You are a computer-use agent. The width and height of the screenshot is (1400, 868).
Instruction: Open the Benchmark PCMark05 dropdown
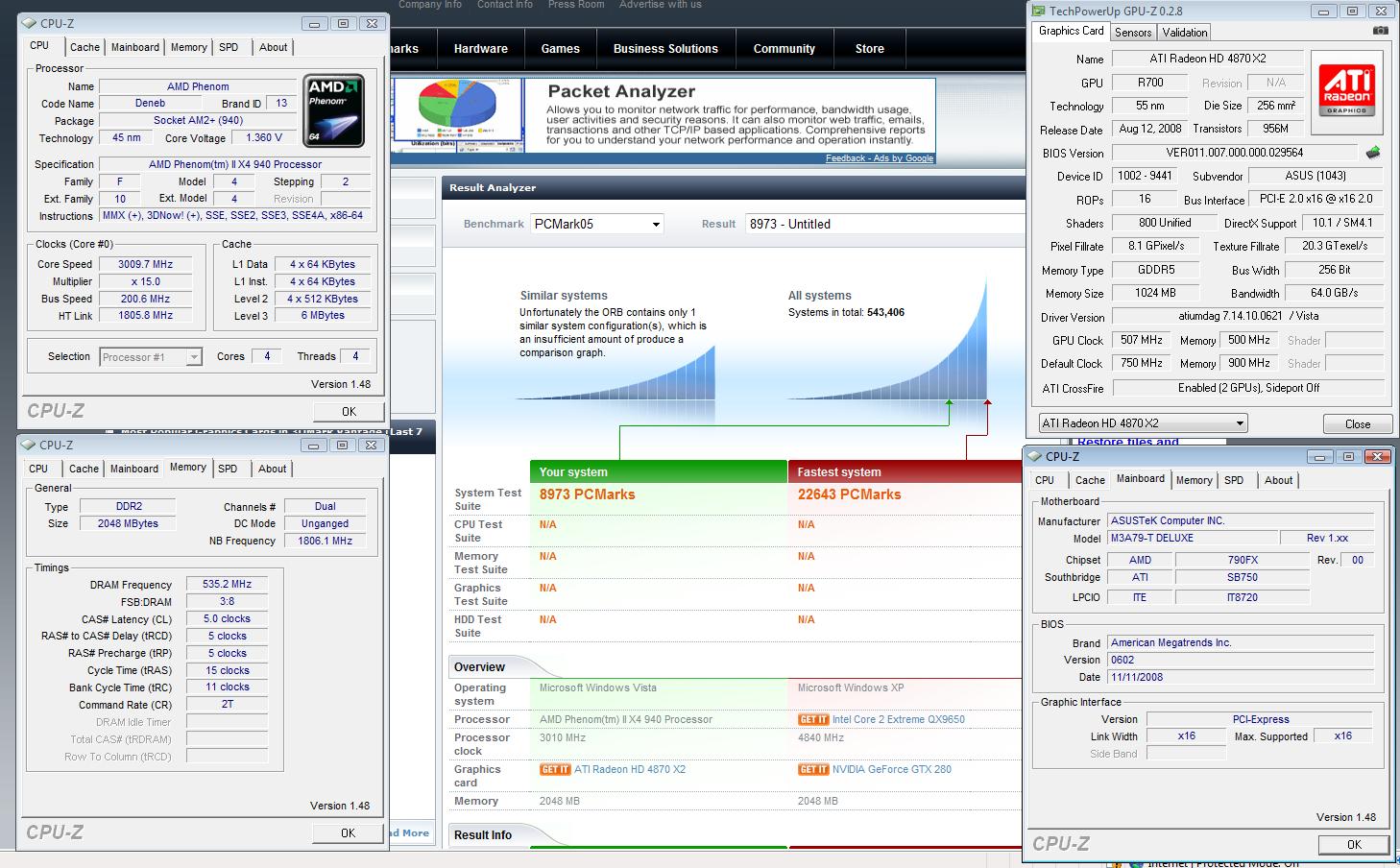coord(596,224)
